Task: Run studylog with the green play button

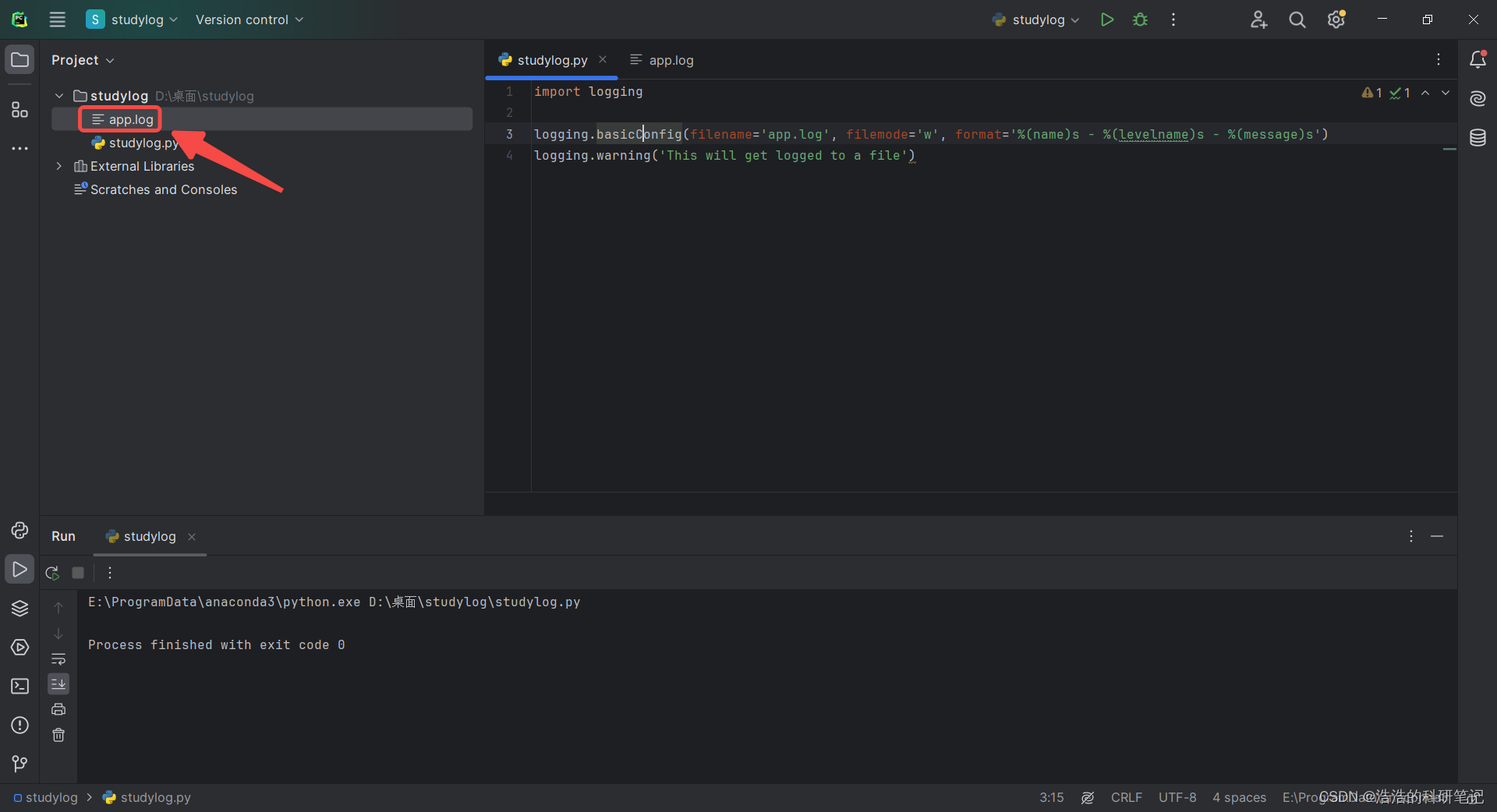Action: [1106, 19]
